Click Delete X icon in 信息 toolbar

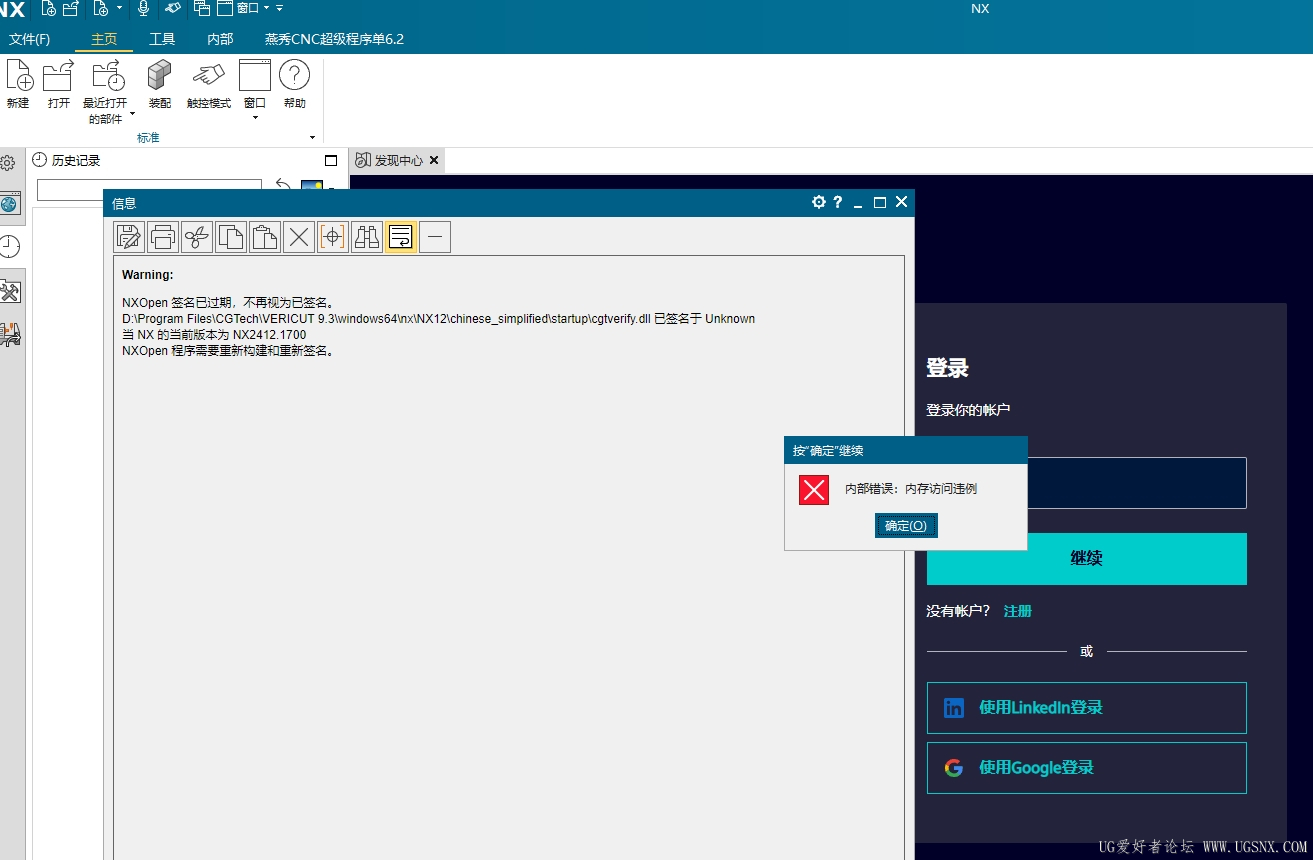(299, 237)
